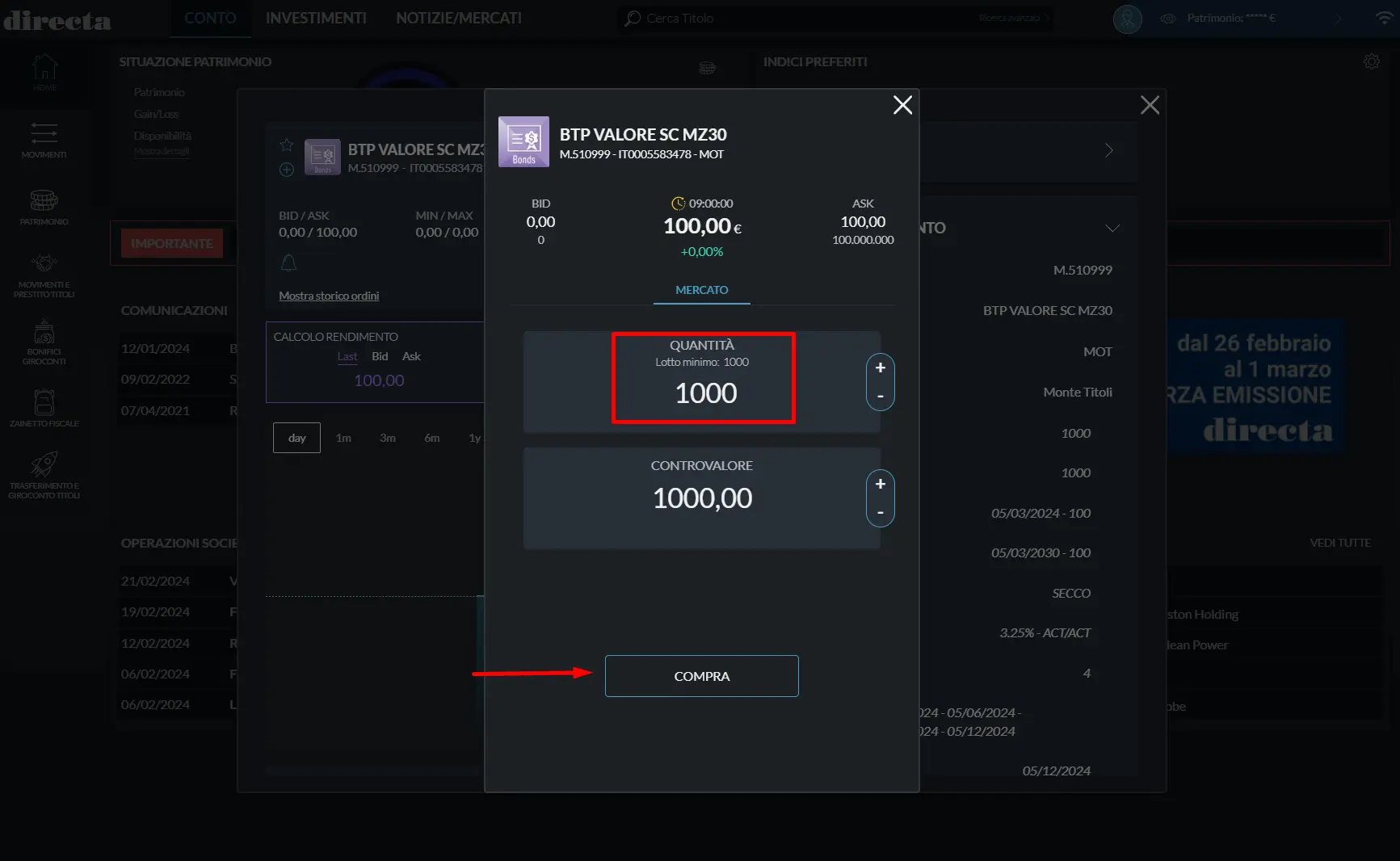Click the BID price 0,00 in the dialog

[540, 222]
